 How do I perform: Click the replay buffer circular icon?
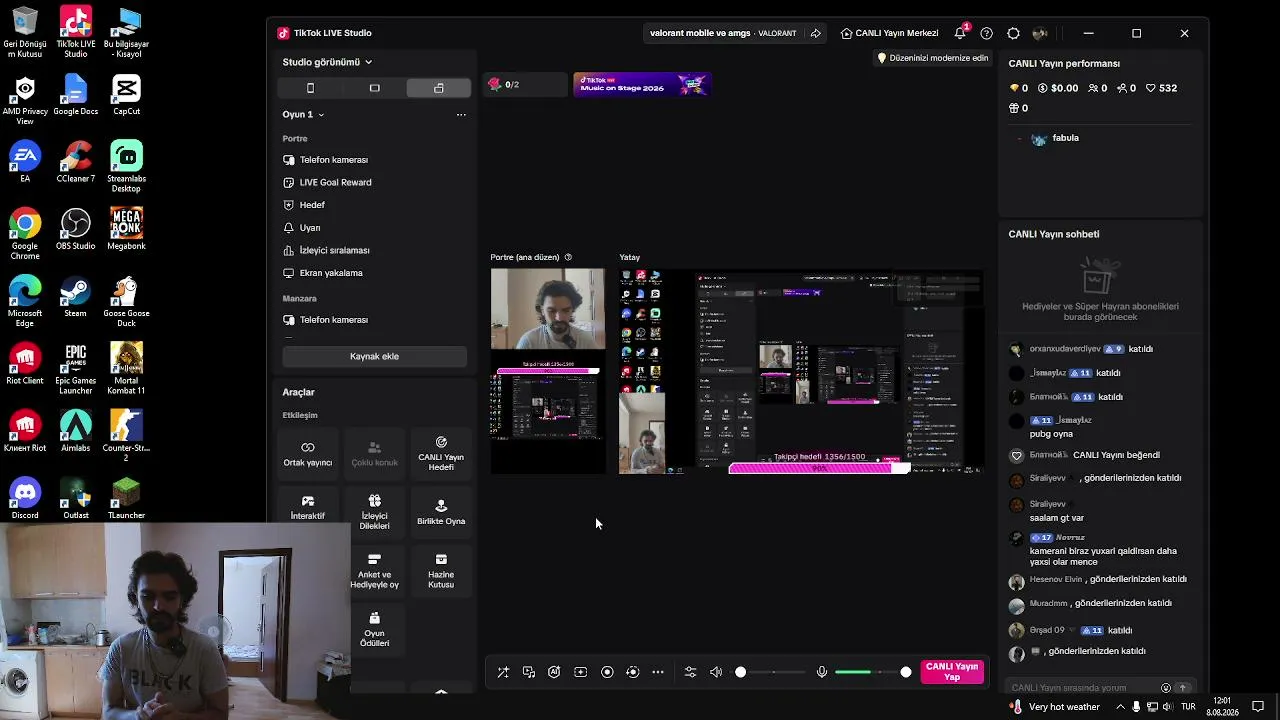[632, 672]
